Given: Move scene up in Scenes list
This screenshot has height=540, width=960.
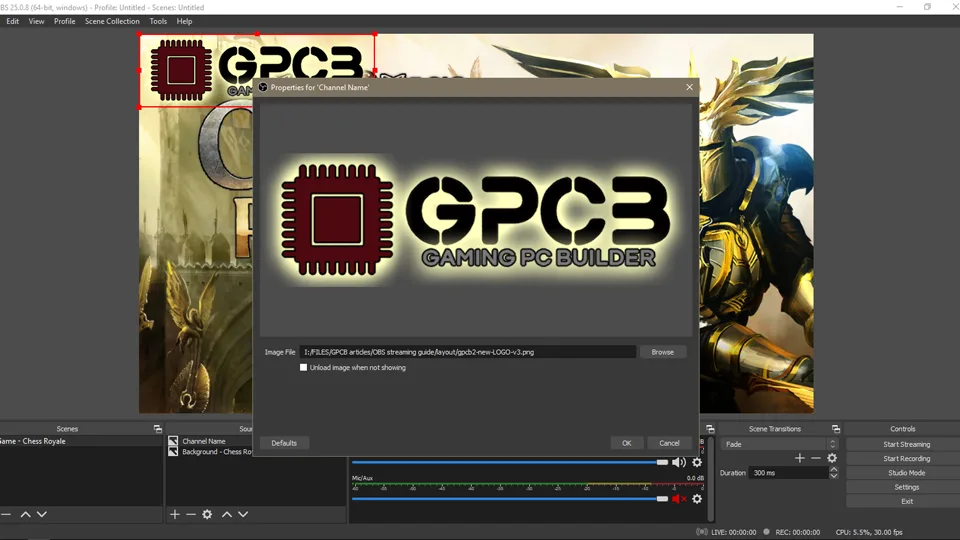Looking at the screenshot, I should point(25,514).
